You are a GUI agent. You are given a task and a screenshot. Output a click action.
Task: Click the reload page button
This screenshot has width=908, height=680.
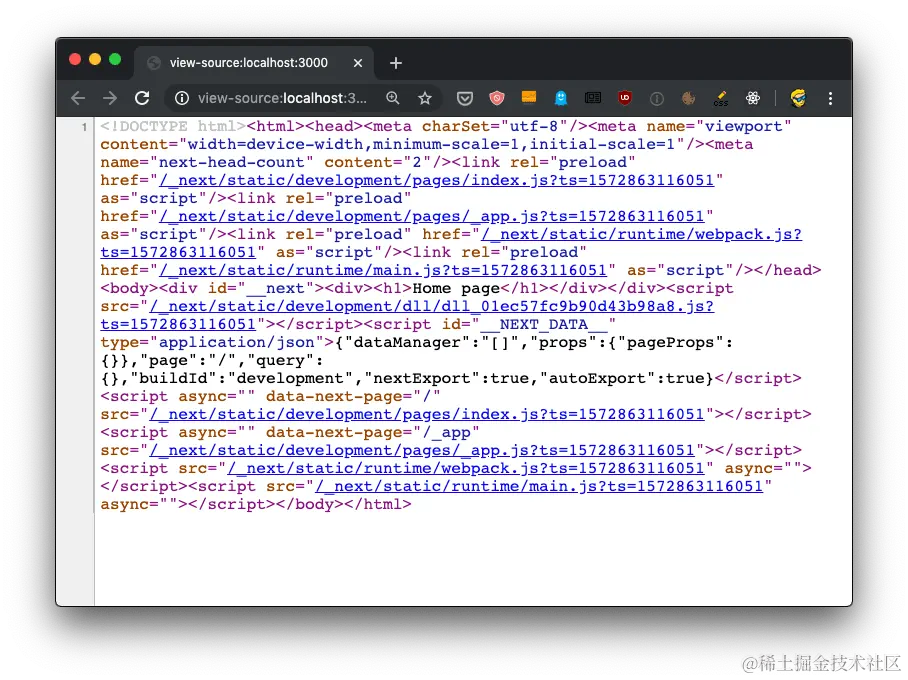(x=142, y=98)
